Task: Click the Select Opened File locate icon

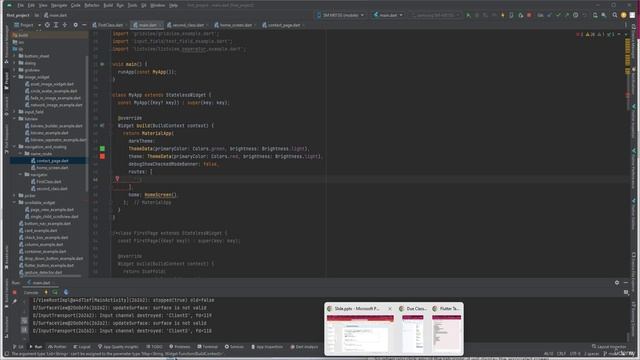Action: click(47, 25)
